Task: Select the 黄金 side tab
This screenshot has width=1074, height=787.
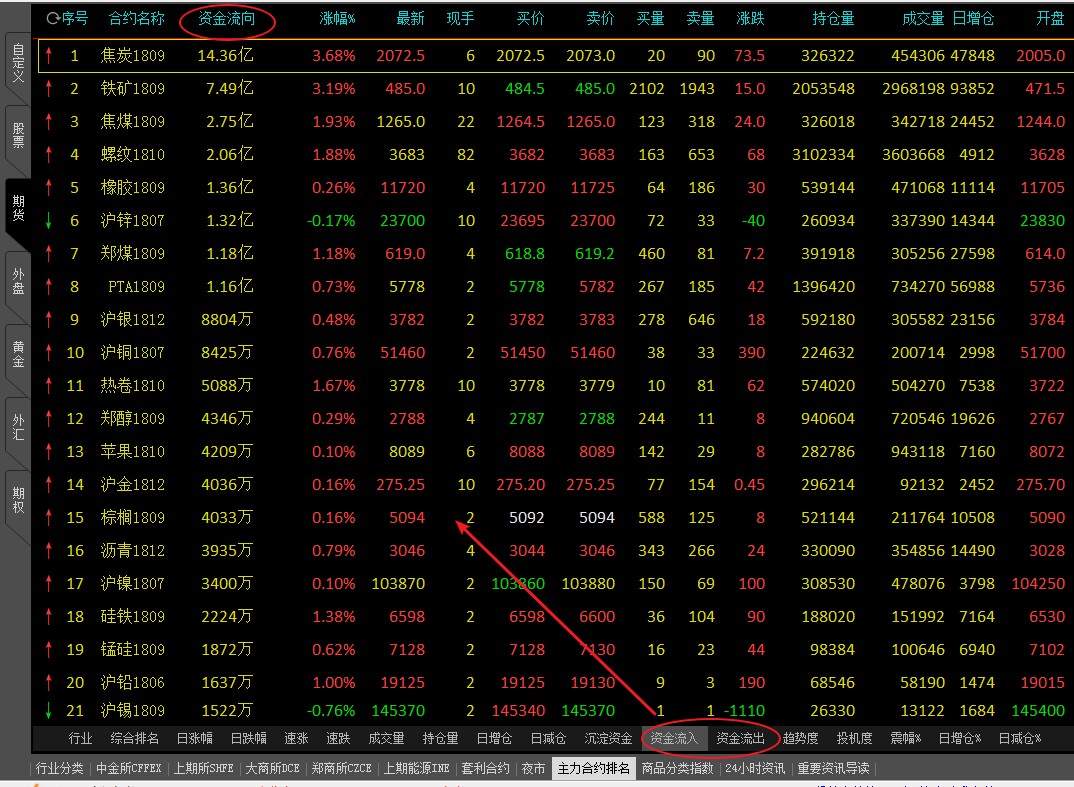Action: (x=17, y=354)
